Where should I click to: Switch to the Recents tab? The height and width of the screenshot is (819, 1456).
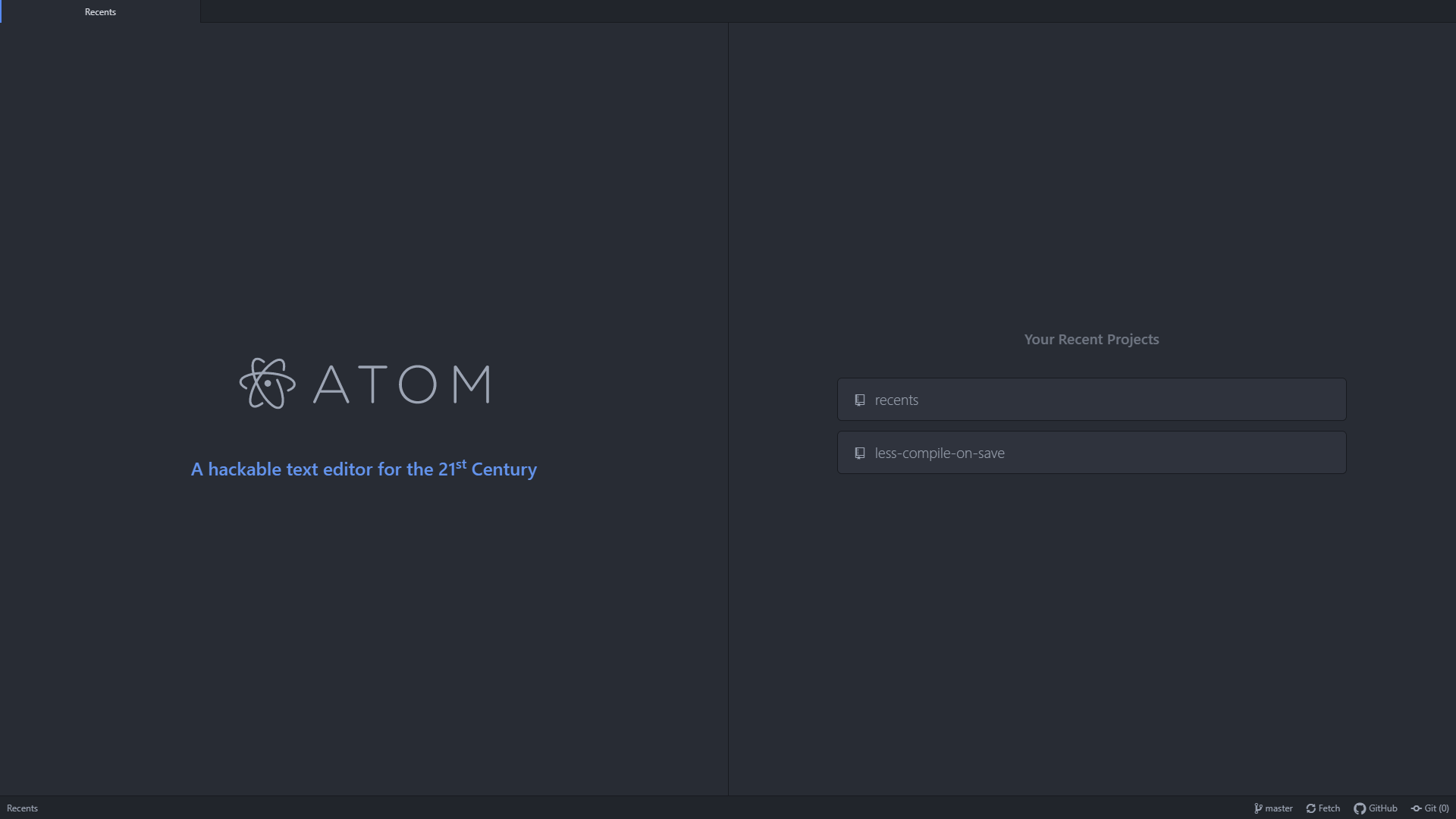[x=100, y=11]
